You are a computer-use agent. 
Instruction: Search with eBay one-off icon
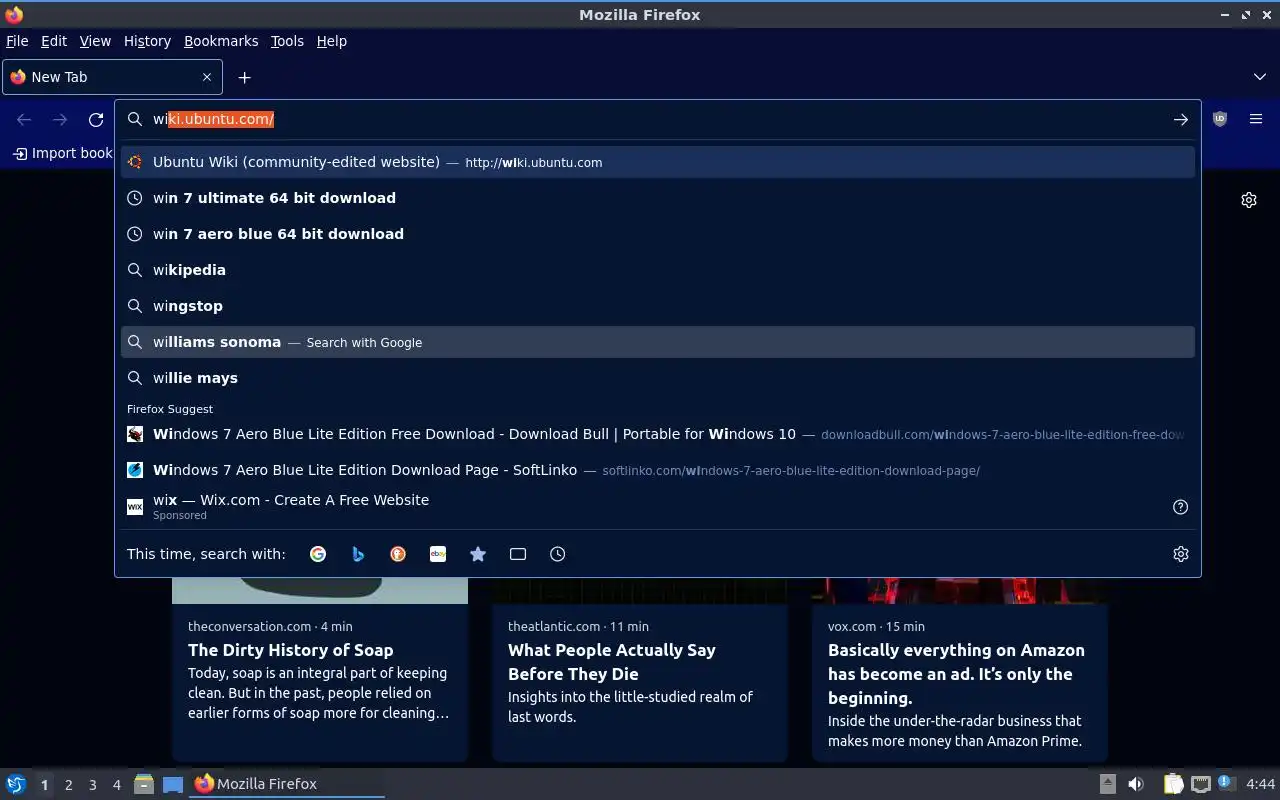pyautogui.click(x=438, y=554)
